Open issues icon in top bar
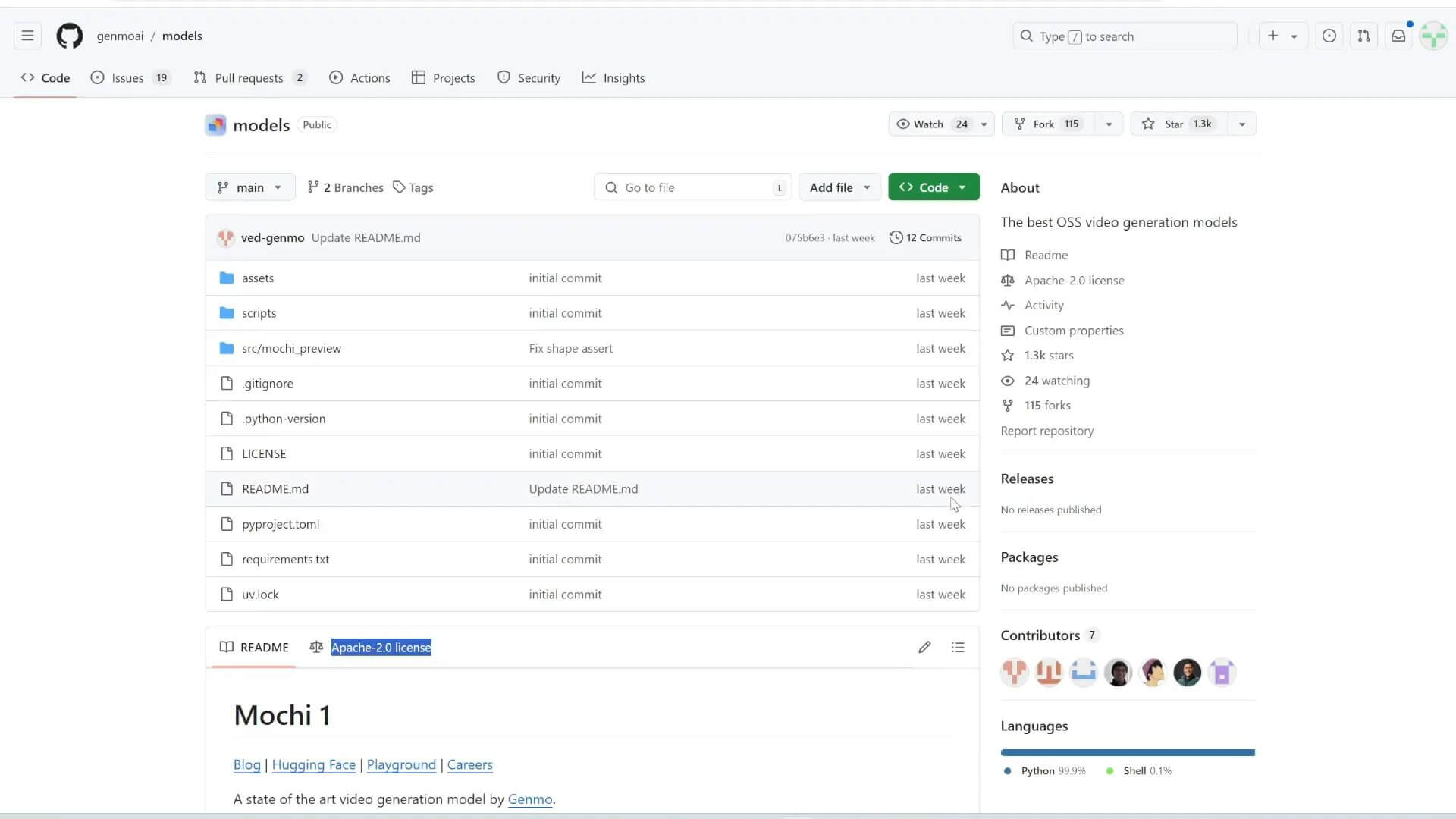1456x819 pixels. pos(1329,36)
